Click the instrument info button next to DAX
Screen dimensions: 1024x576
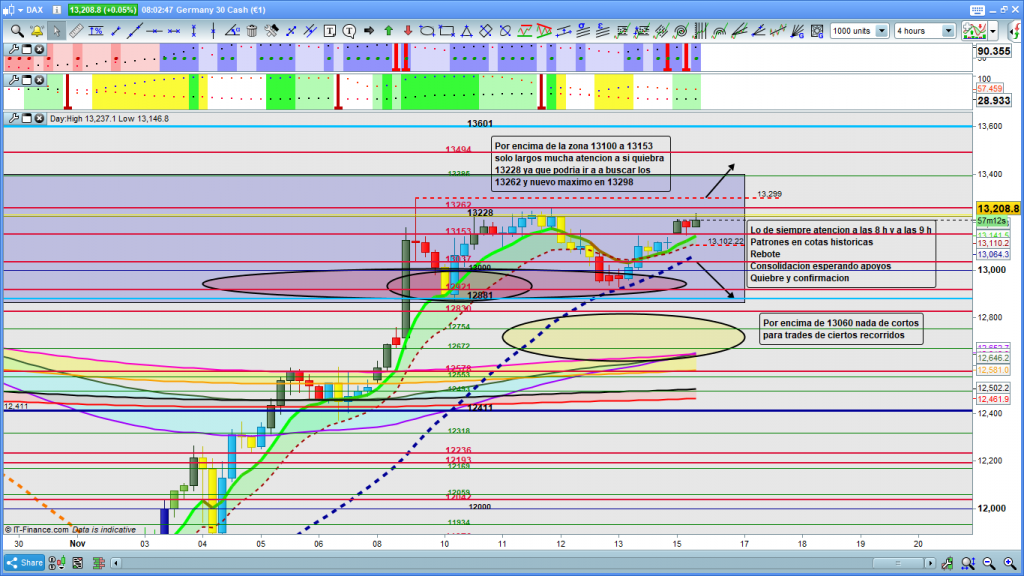[x=57, y=10]
